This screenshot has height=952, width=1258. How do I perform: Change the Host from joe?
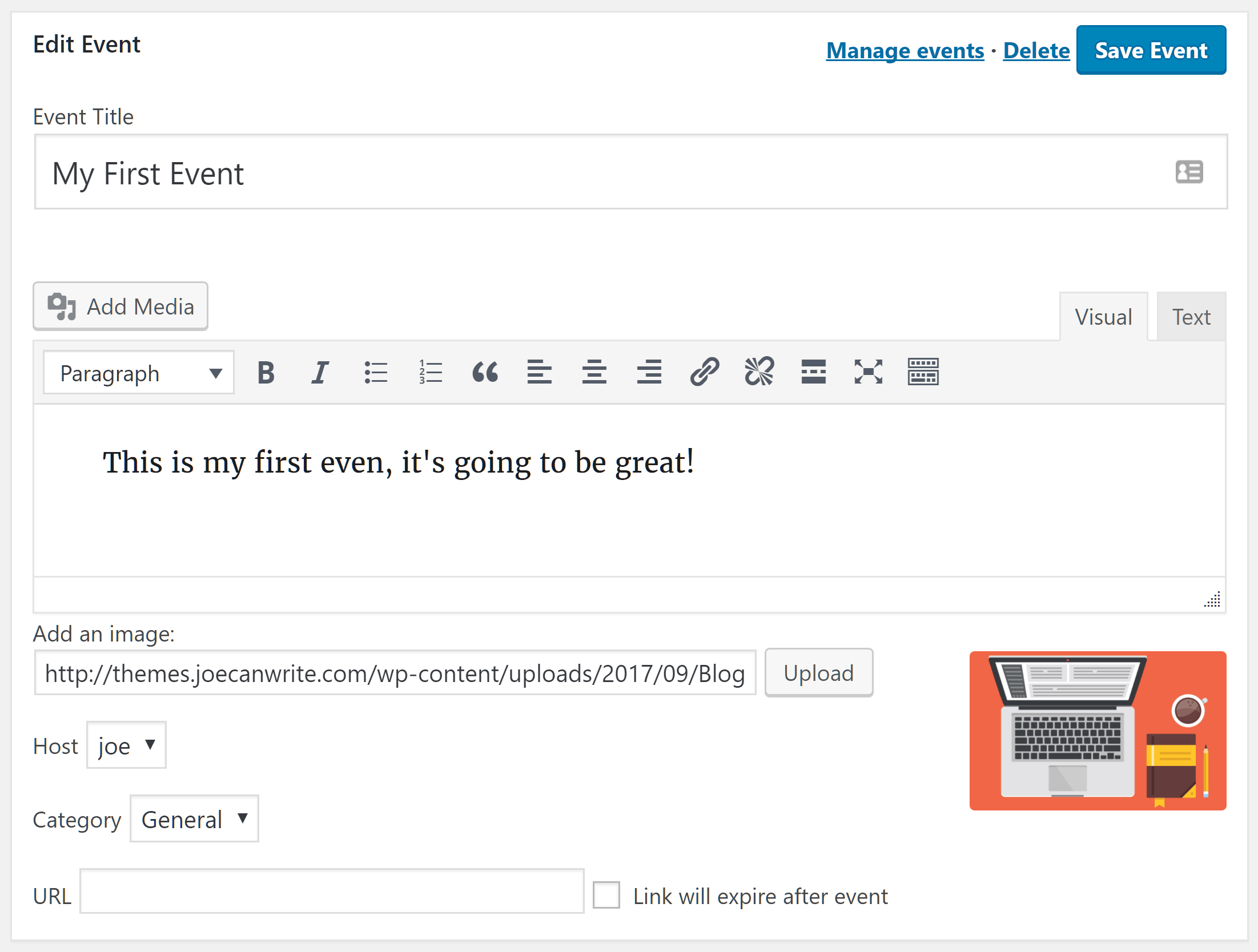(126, 745)
